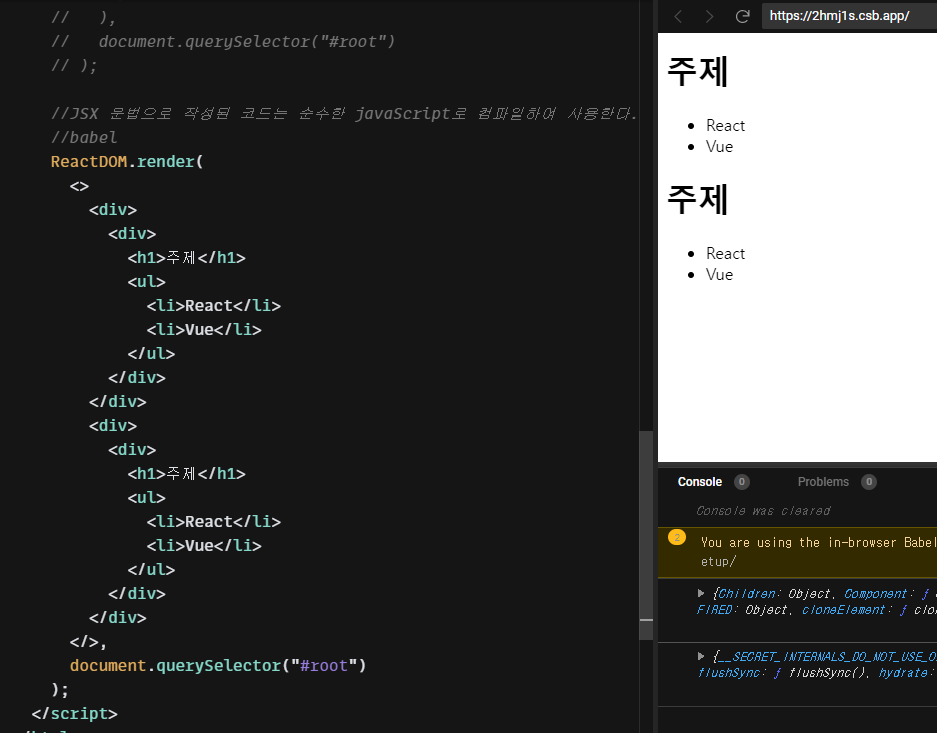Click the in-browser Babel warning message
Screen dimensions: 937x733
point(816,552)
